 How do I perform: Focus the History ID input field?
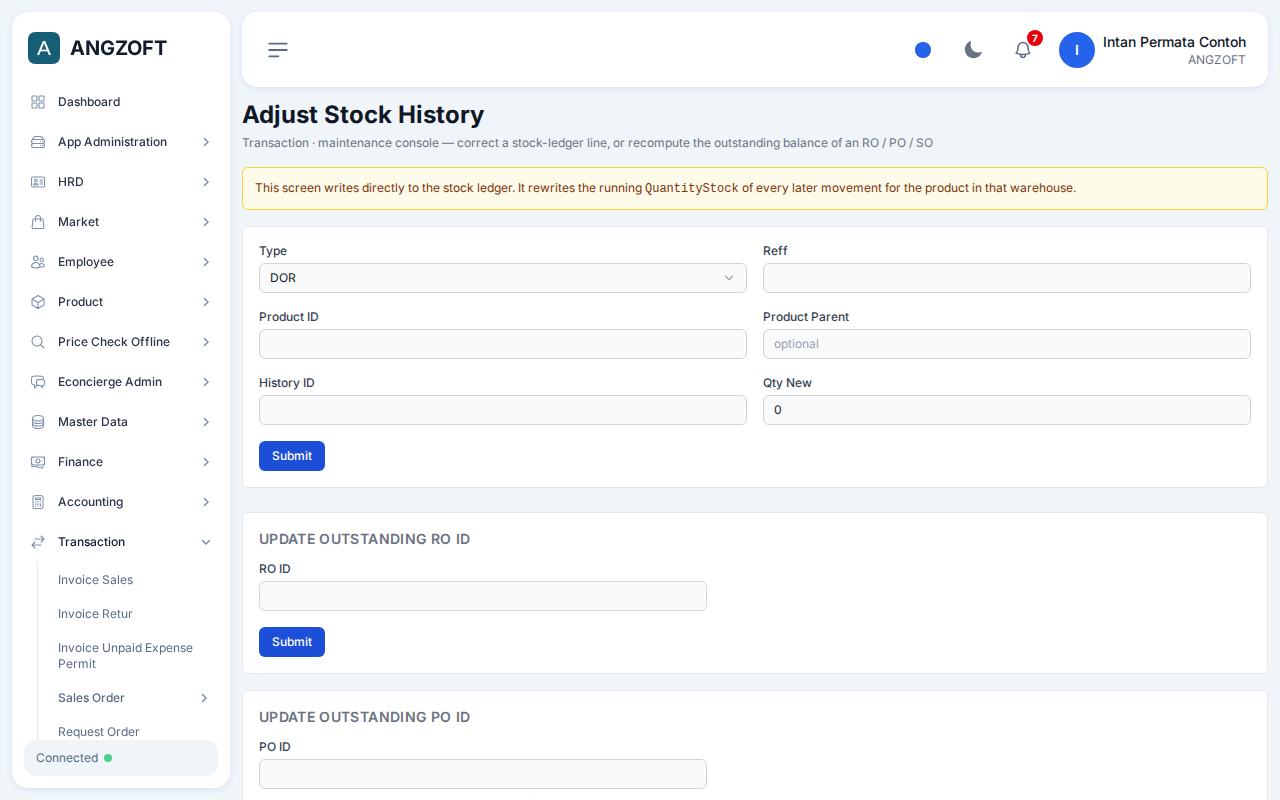503,410
